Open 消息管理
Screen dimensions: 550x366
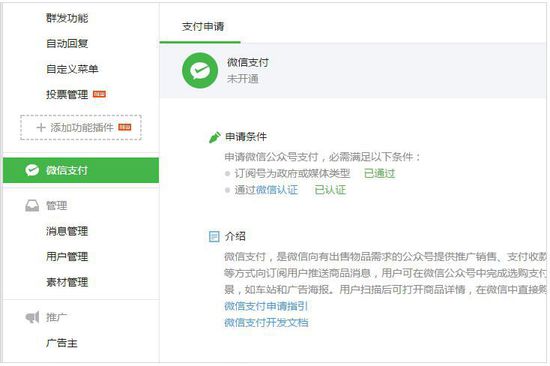67,231
